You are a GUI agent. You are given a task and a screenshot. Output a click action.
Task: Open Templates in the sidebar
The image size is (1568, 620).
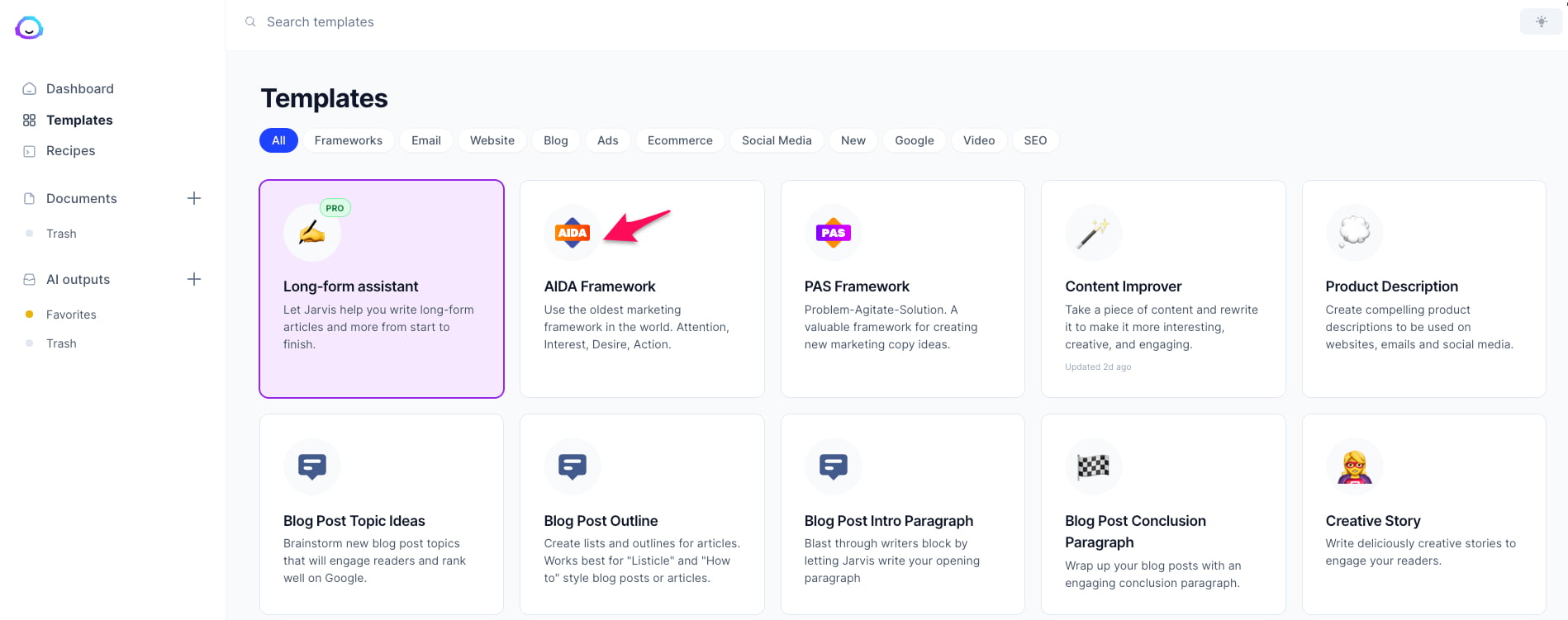pos(79,120)
